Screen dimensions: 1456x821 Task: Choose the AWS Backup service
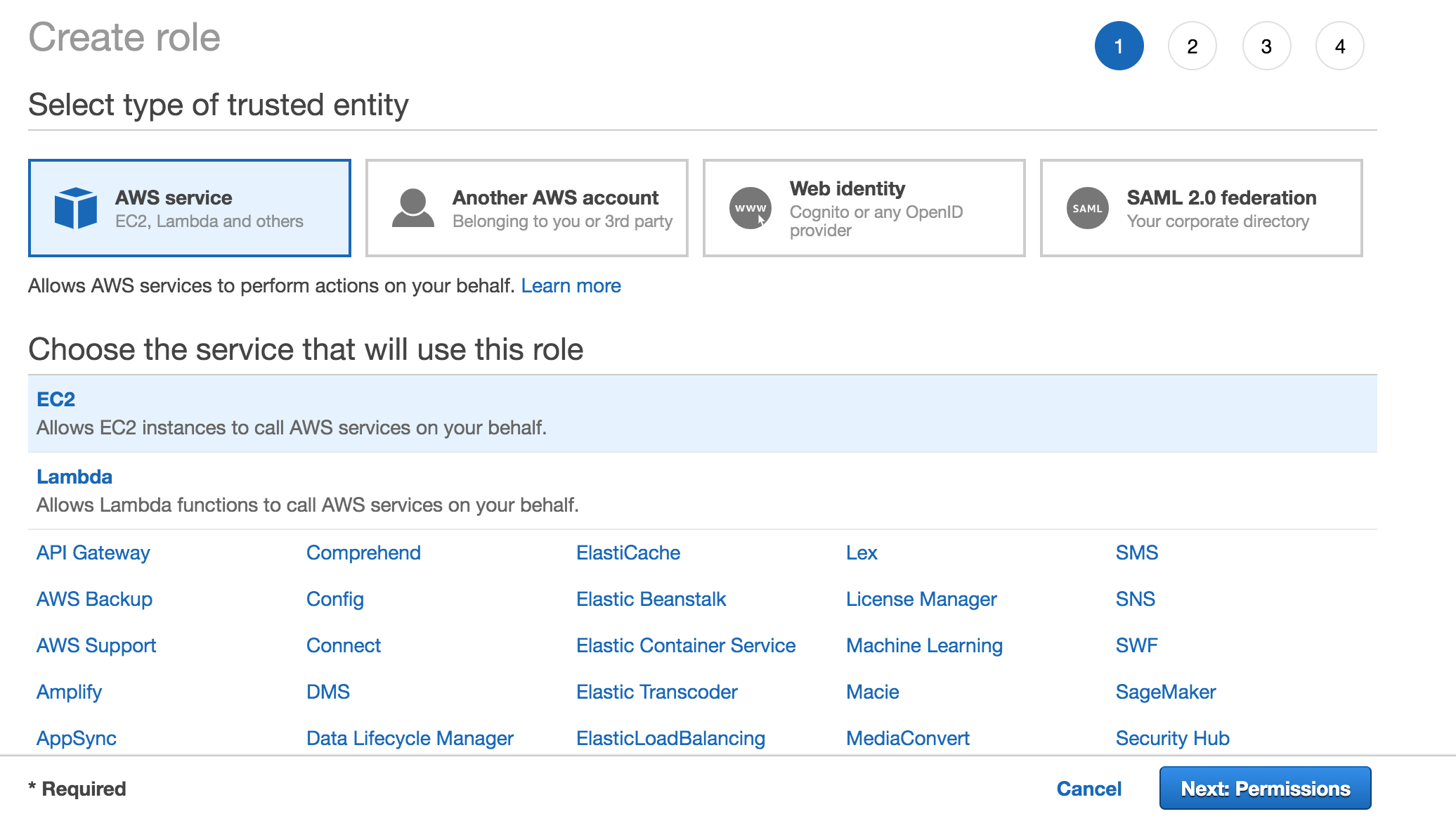pyautogui.click(x=94, y=600)
